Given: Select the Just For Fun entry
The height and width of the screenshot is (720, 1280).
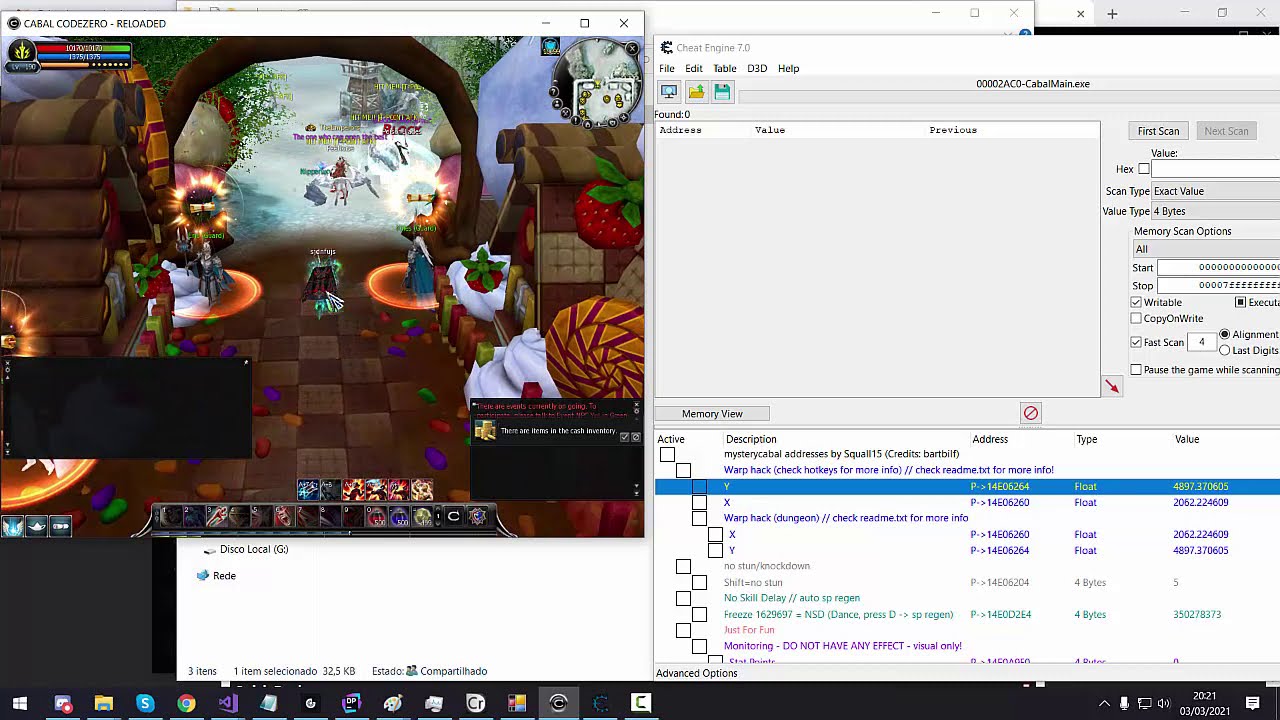Looking at the screenshot, I should [749, 630].
